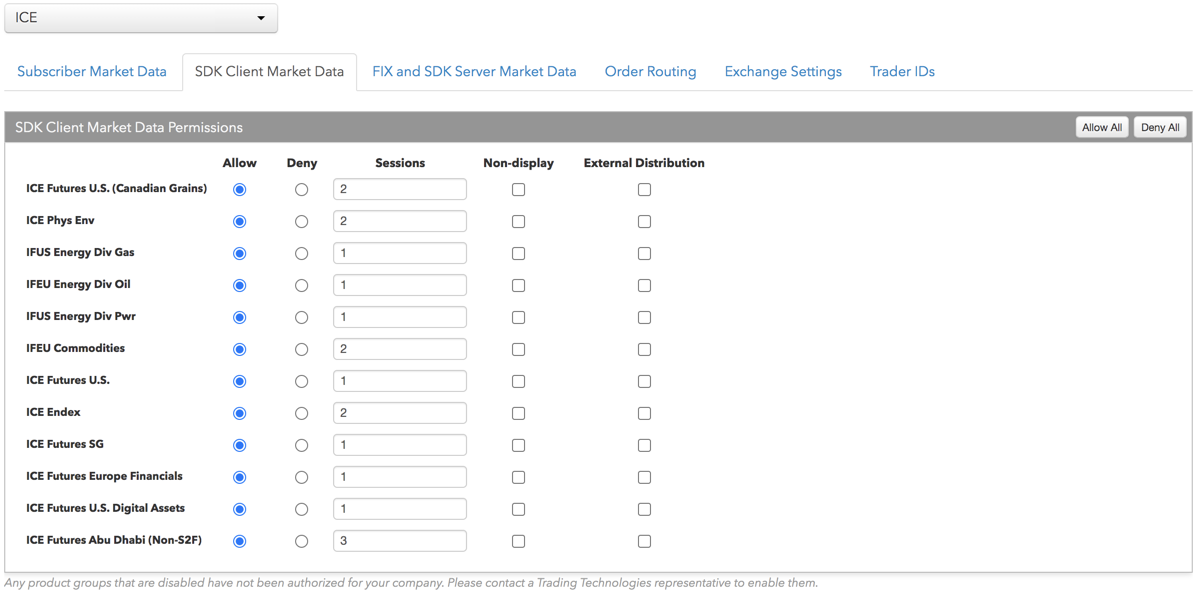Enable External Distribution for ICE Futures Europe Financials
The image size is (1199, 593).
pos(644,477)
